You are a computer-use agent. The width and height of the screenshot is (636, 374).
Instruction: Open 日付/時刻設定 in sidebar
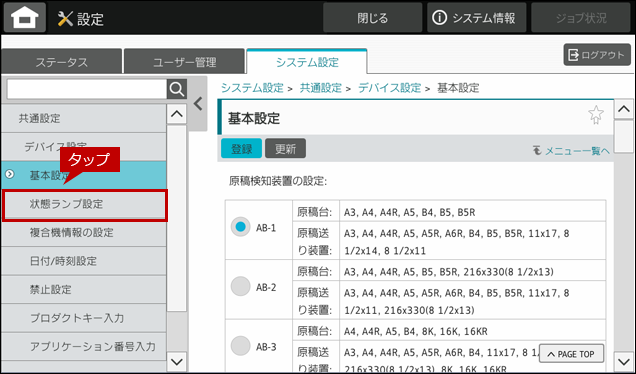pos(84,261)
